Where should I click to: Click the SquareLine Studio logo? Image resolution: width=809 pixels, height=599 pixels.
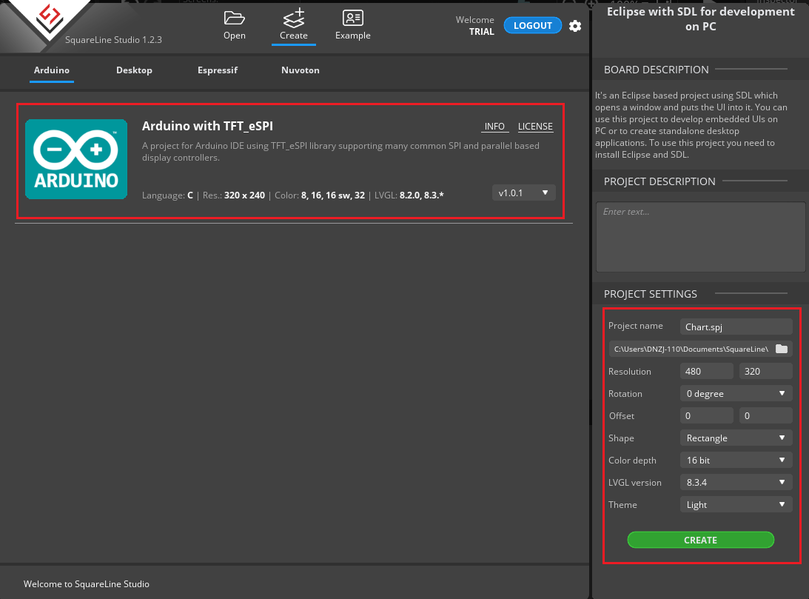point(50,19)
